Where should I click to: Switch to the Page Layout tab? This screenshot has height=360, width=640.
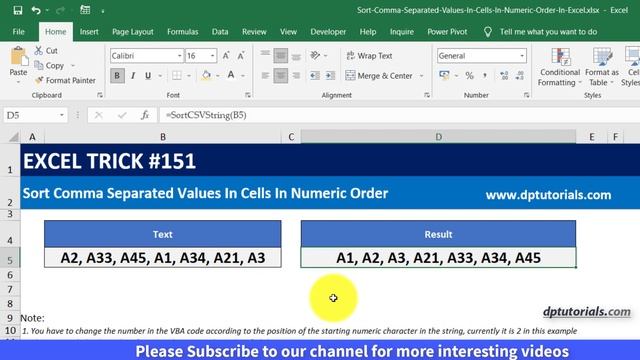pyautogui.click(x=133, y=32)
